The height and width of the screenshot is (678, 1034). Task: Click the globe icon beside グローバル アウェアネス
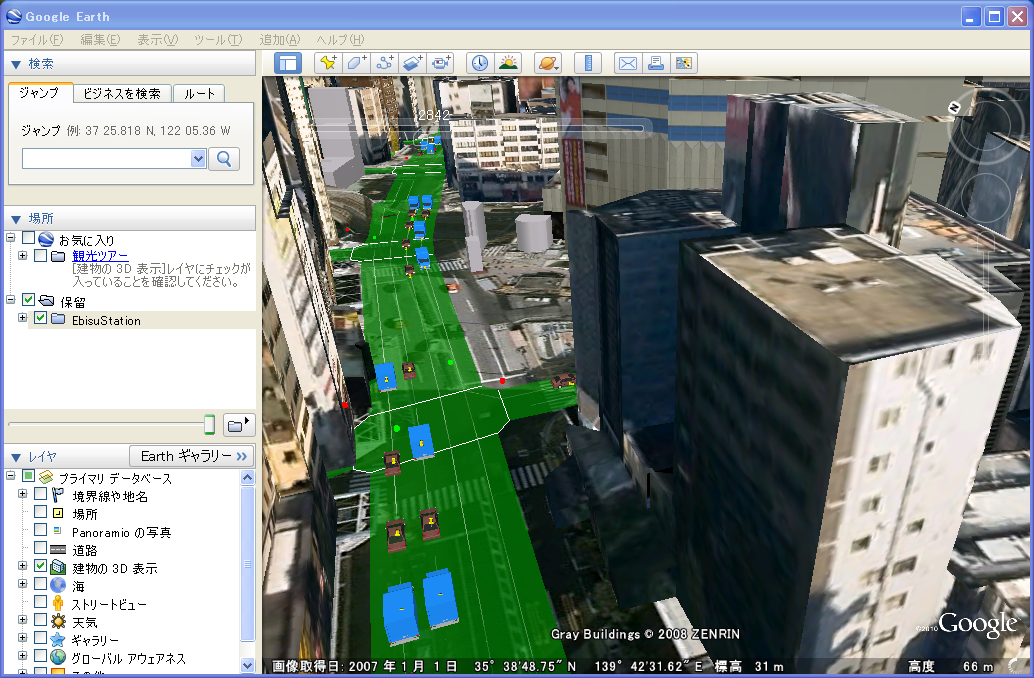coord(58,658)
